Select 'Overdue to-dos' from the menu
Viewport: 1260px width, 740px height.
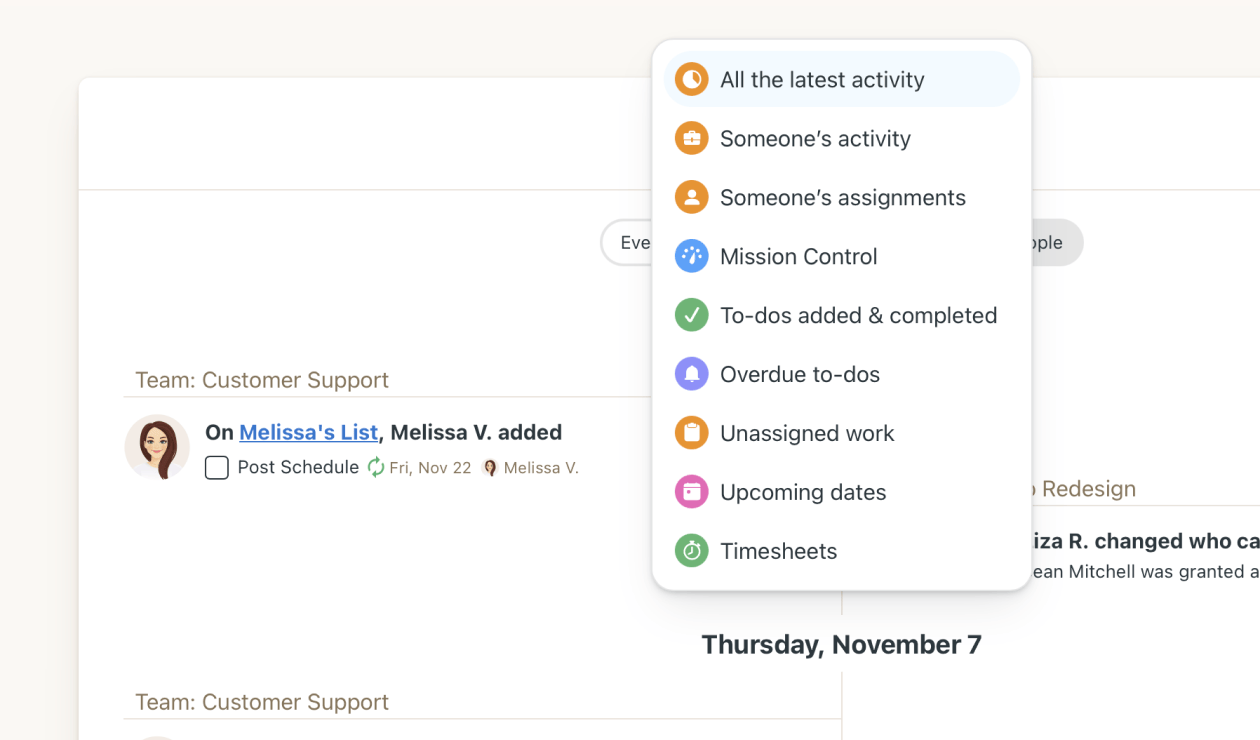click(799, 374)
